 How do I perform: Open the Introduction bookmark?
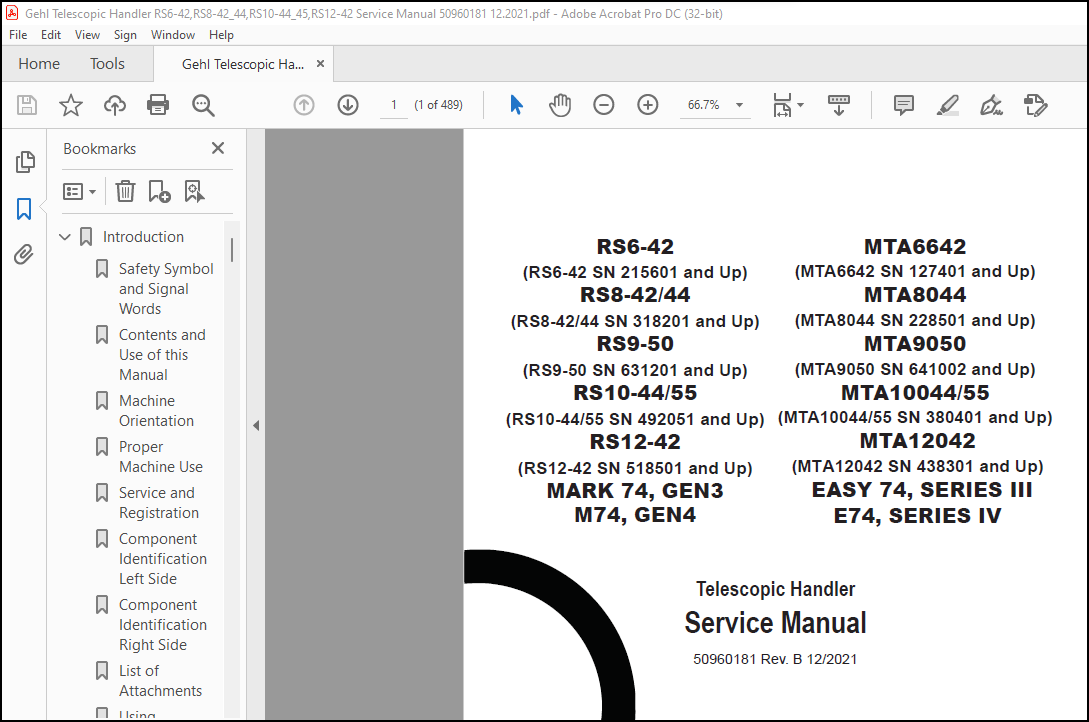(x=143, y=237)
